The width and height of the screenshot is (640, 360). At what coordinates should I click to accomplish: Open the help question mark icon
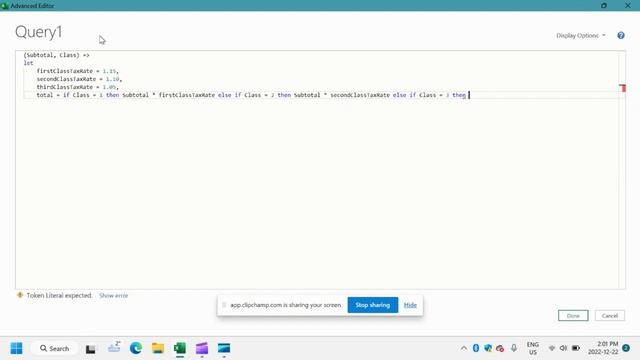click(621, 36)
